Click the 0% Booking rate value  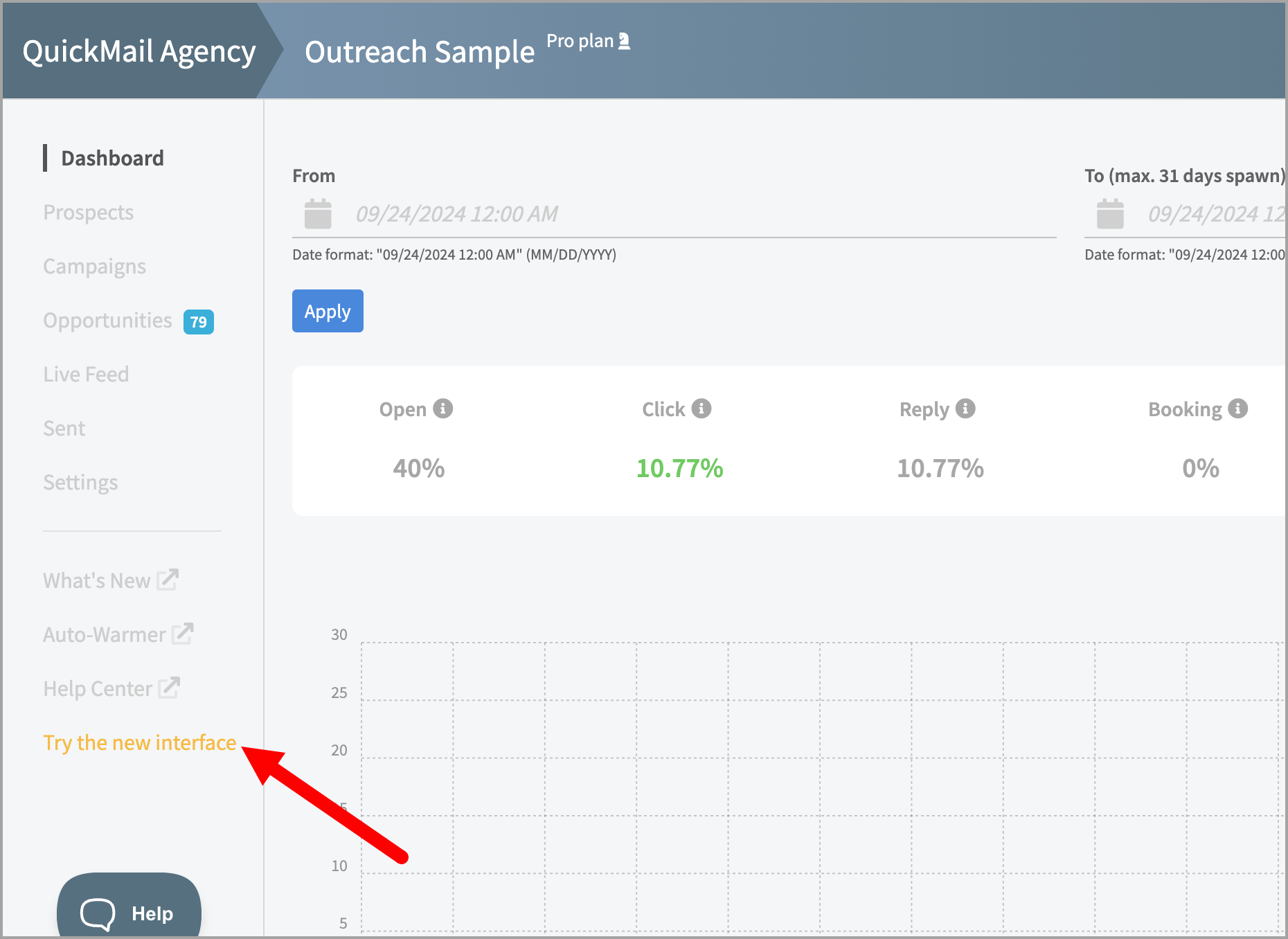click(1201, 469)
